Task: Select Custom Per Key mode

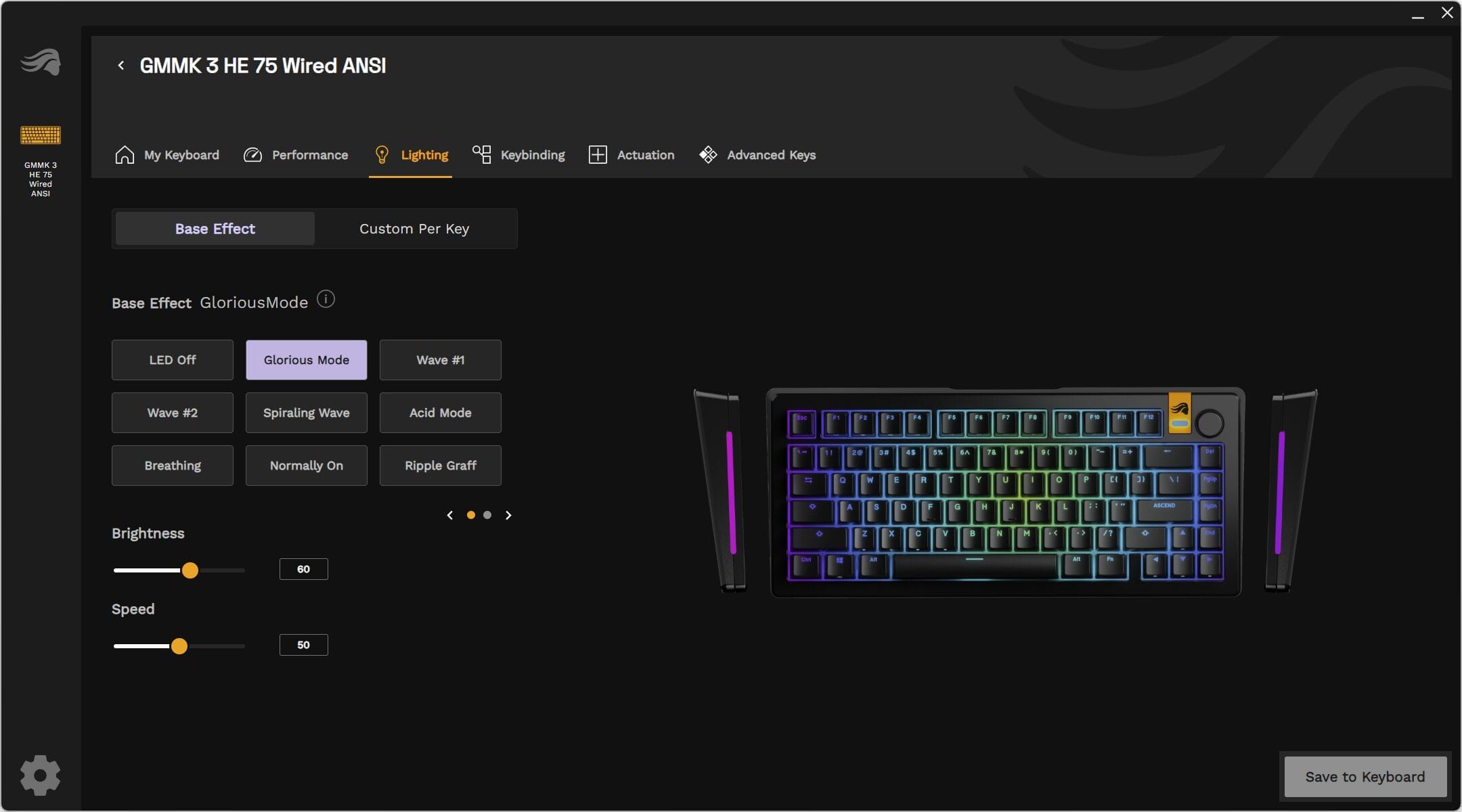Action: (x=414, y=229)
